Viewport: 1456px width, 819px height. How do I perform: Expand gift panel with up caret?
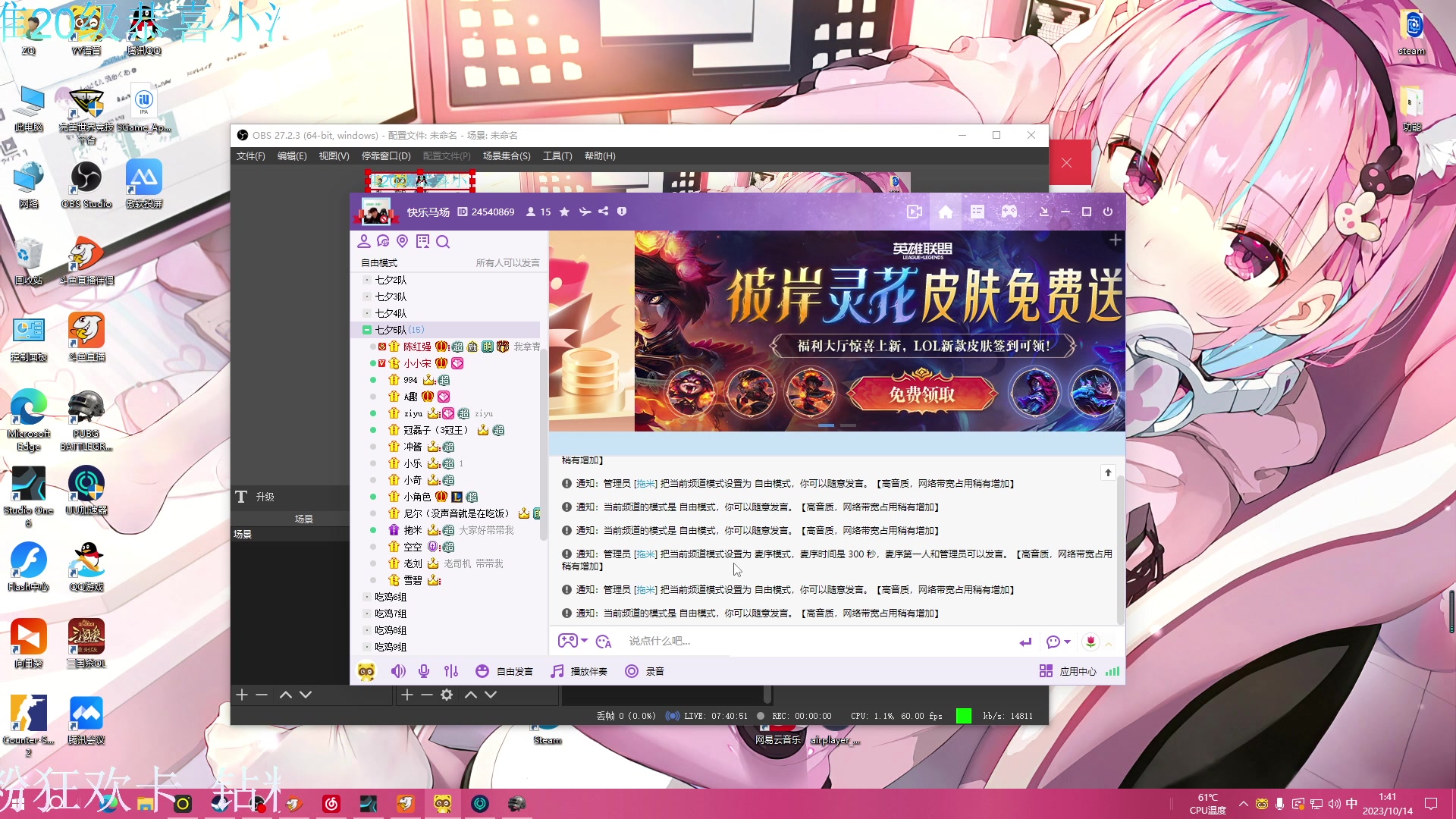[x=1109, y=643]
